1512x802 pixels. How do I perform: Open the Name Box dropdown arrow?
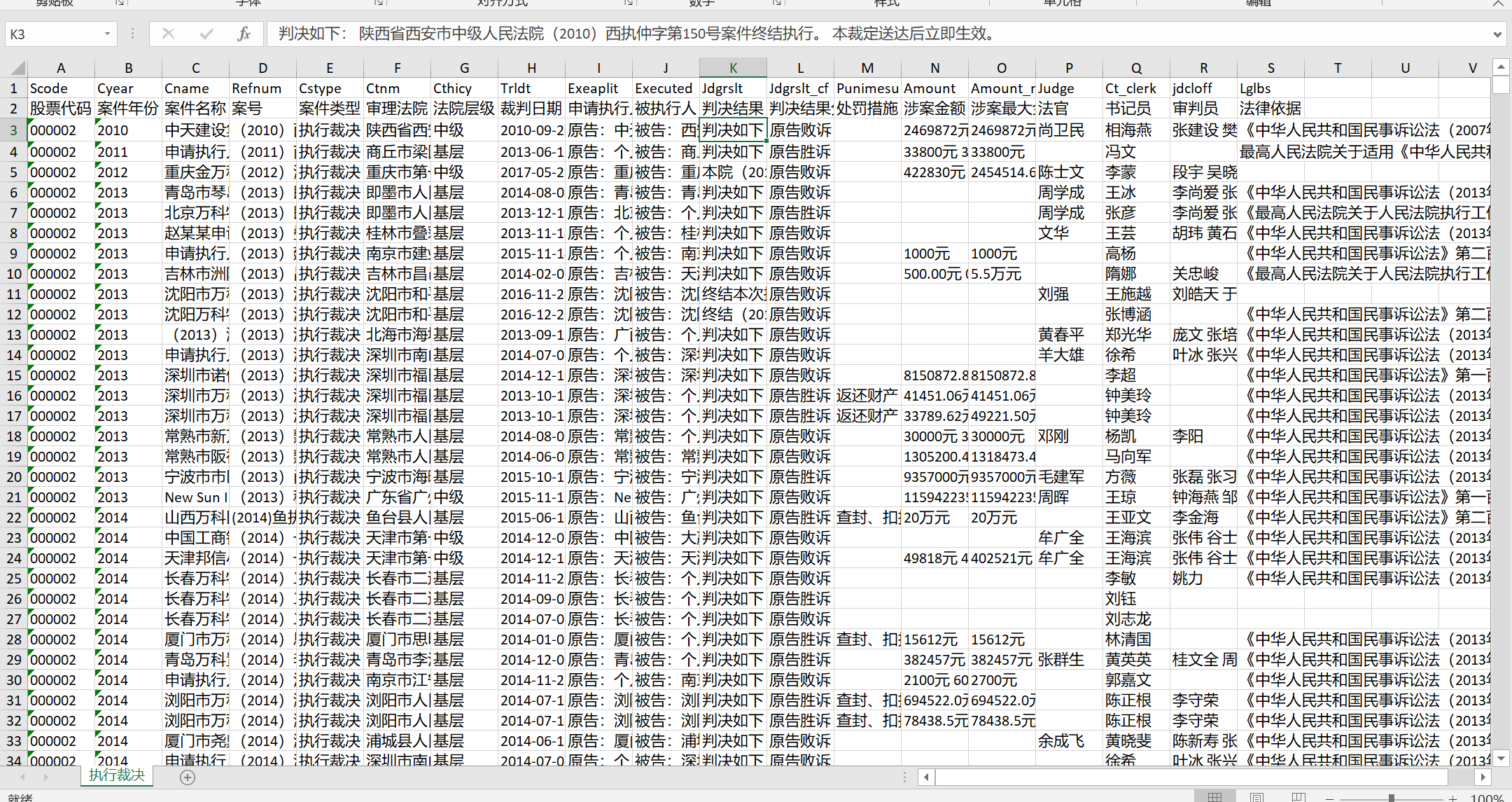[107, 34]
